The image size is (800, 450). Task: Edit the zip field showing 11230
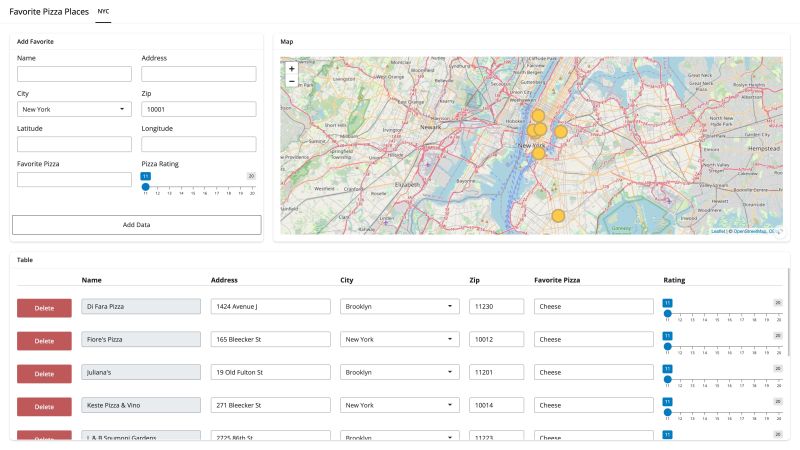(496, 306)
